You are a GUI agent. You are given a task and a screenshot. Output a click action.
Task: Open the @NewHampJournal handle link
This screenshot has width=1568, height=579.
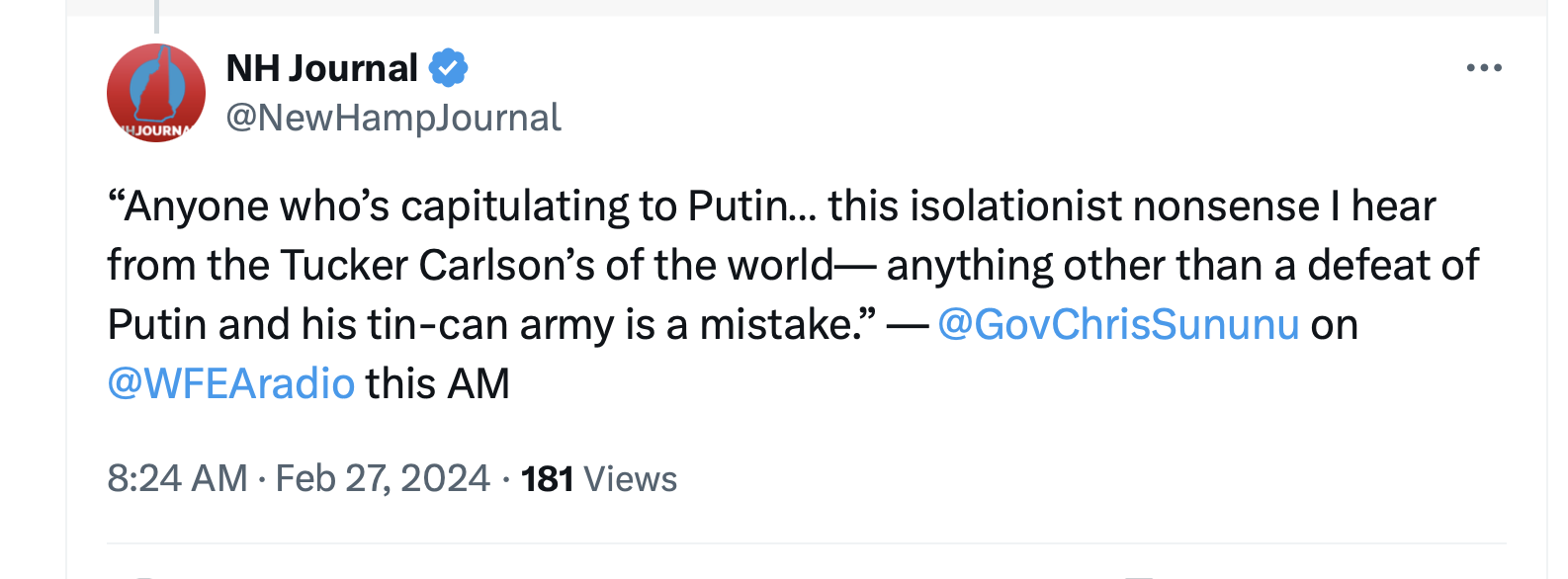[x=393, y=118]
